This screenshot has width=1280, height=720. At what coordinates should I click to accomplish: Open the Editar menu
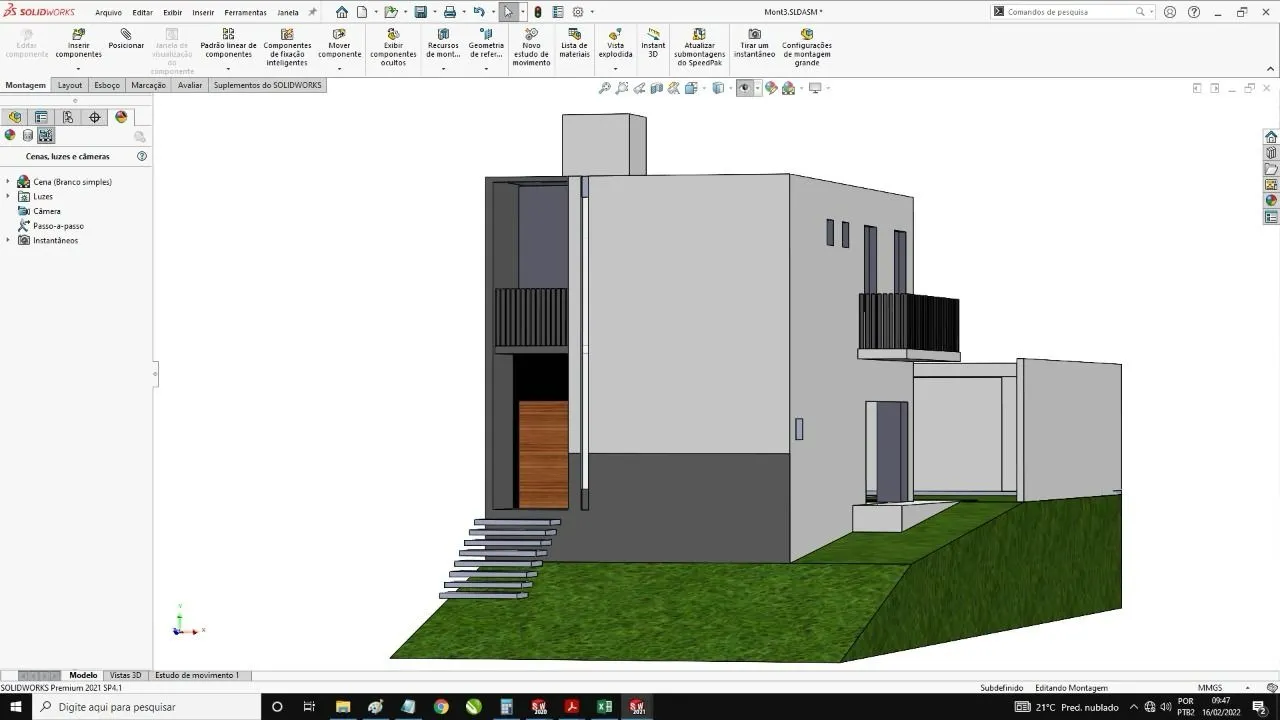pyautogui.click(x=142, y=13)
